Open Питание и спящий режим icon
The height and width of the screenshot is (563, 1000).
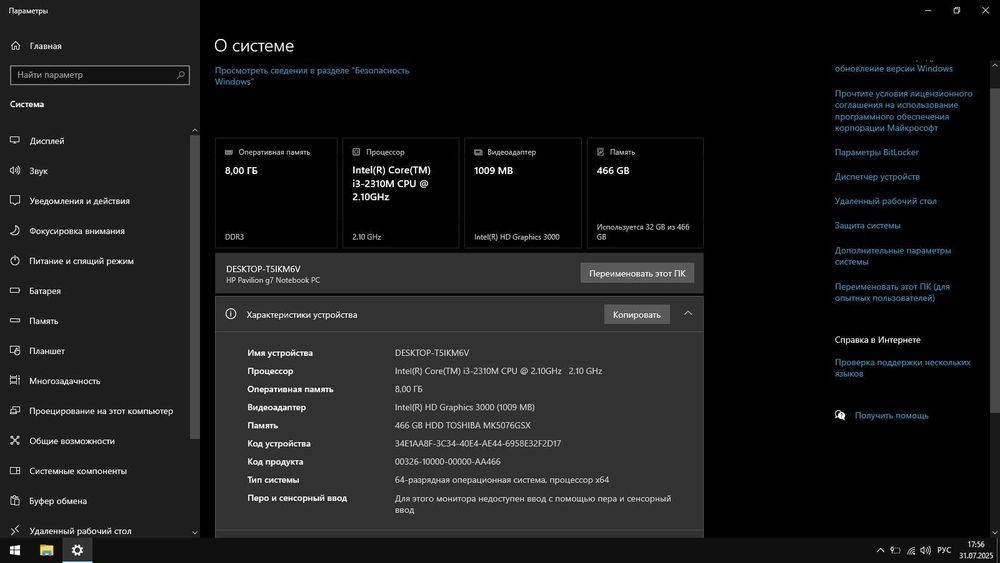15,260
